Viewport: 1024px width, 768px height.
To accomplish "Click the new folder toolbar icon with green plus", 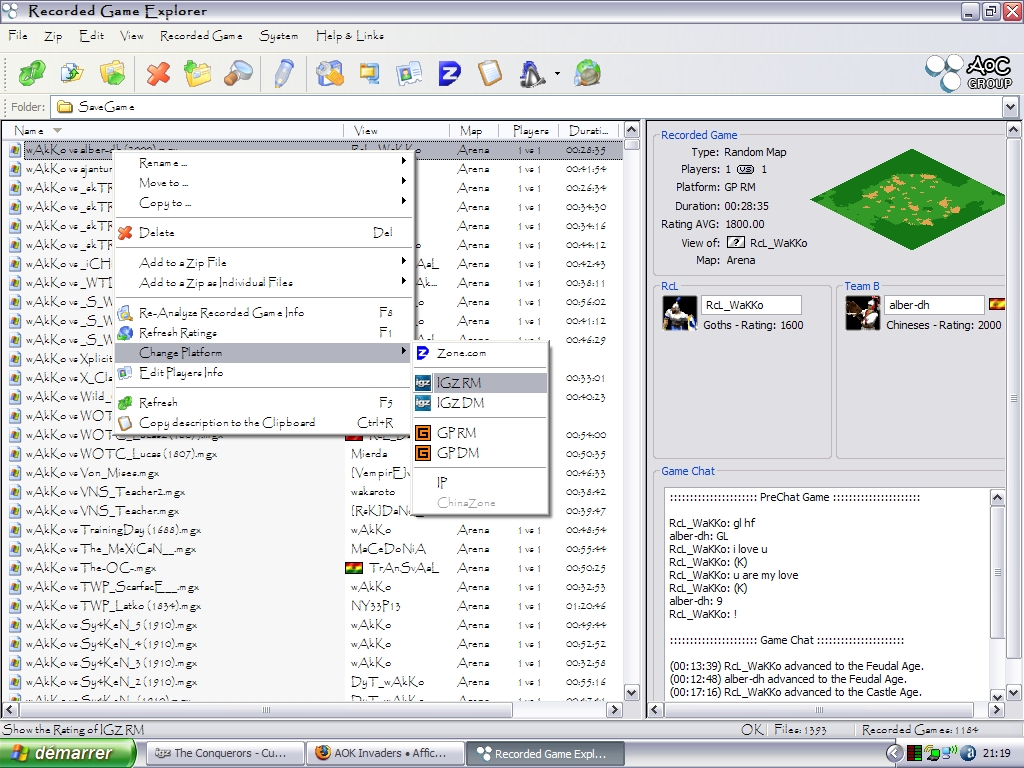I will [197, 73].
